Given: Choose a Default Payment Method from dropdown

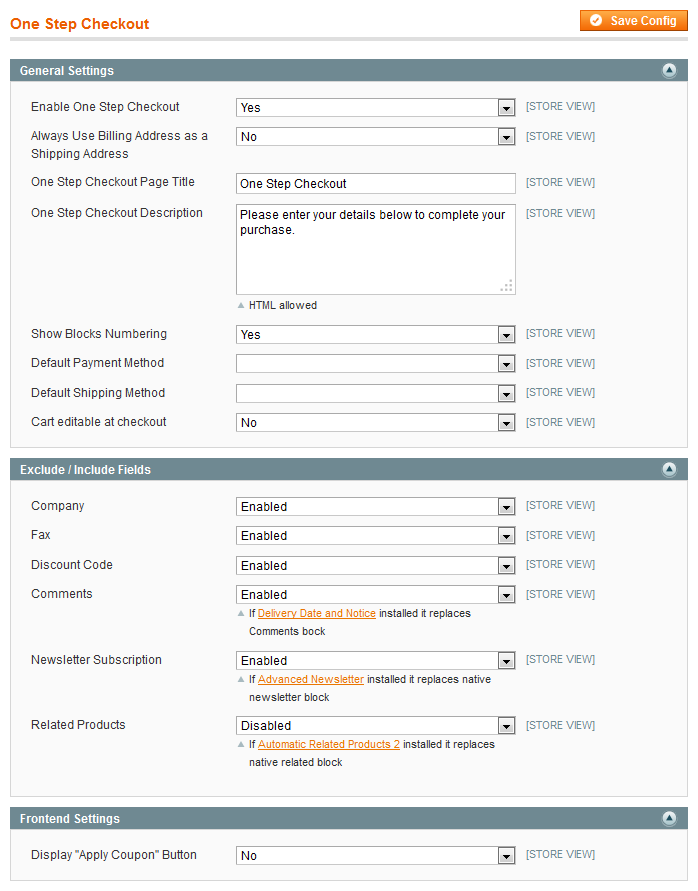Looking at the screenshot, I should click(376, 364).
